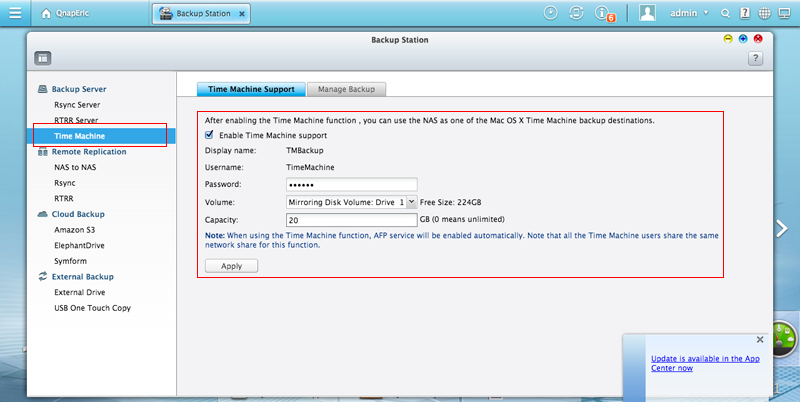Screen dimensions: 800x402
Task: Expand the admin user menu
Action: pos(688,13)
